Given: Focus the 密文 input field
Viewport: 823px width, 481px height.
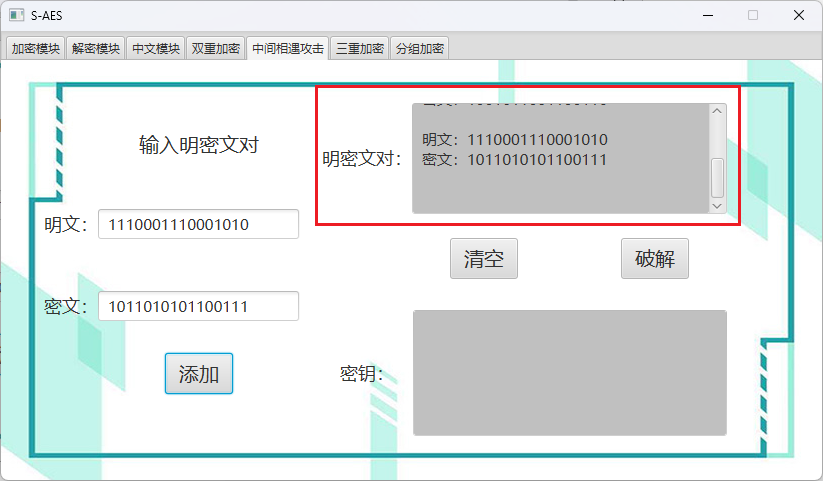Looking at the screenshot, I should (198, 306).
